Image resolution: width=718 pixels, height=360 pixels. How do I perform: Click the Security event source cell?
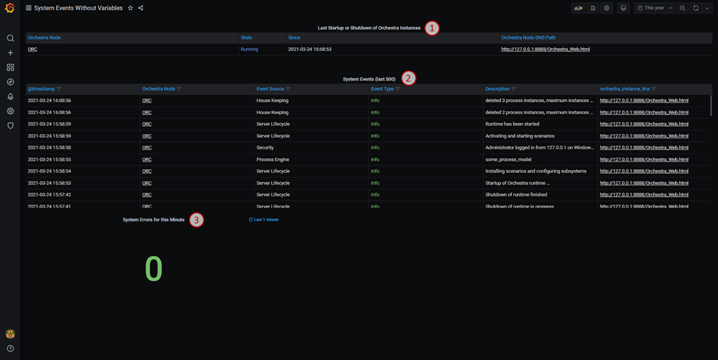[x=265, y=147]
